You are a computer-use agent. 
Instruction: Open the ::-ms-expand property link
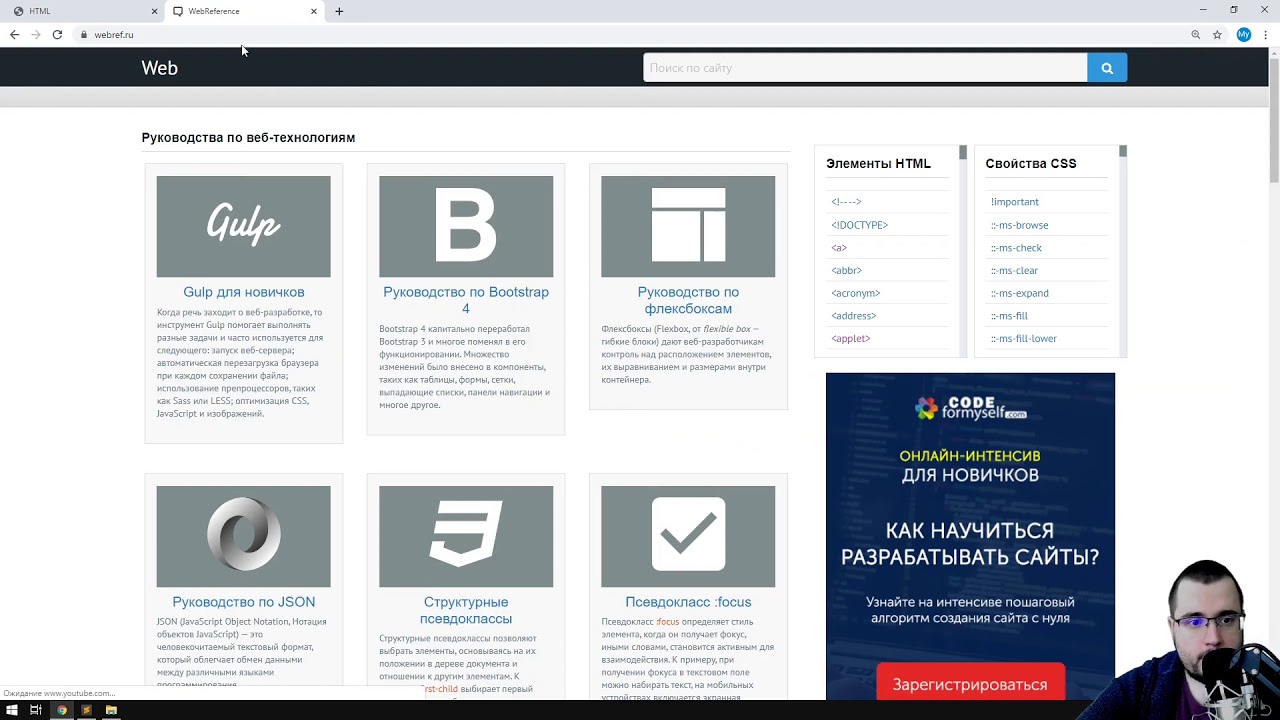[1019, 293]
